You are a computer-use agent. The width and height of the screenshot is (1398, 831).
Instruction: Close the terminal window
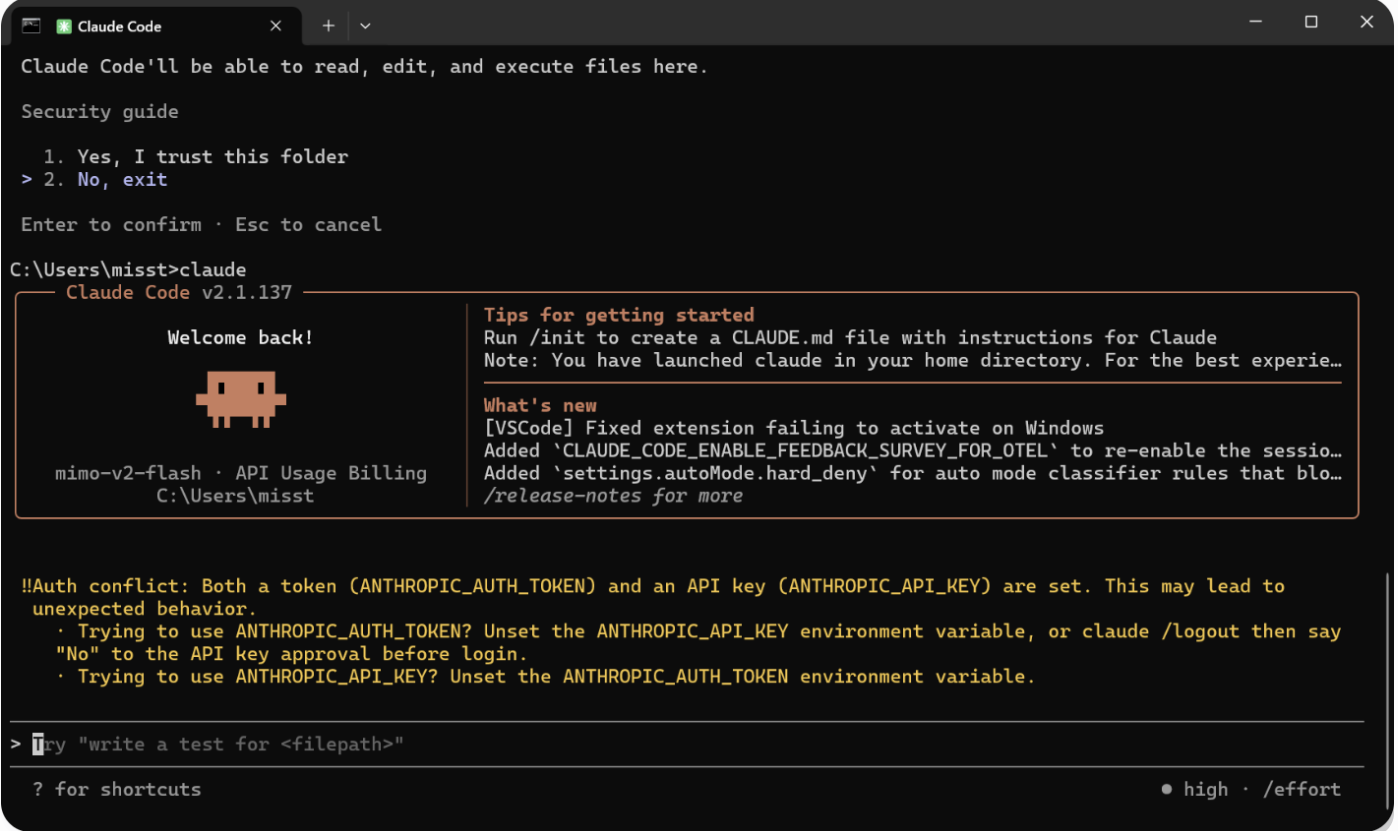pos(1367,22)
